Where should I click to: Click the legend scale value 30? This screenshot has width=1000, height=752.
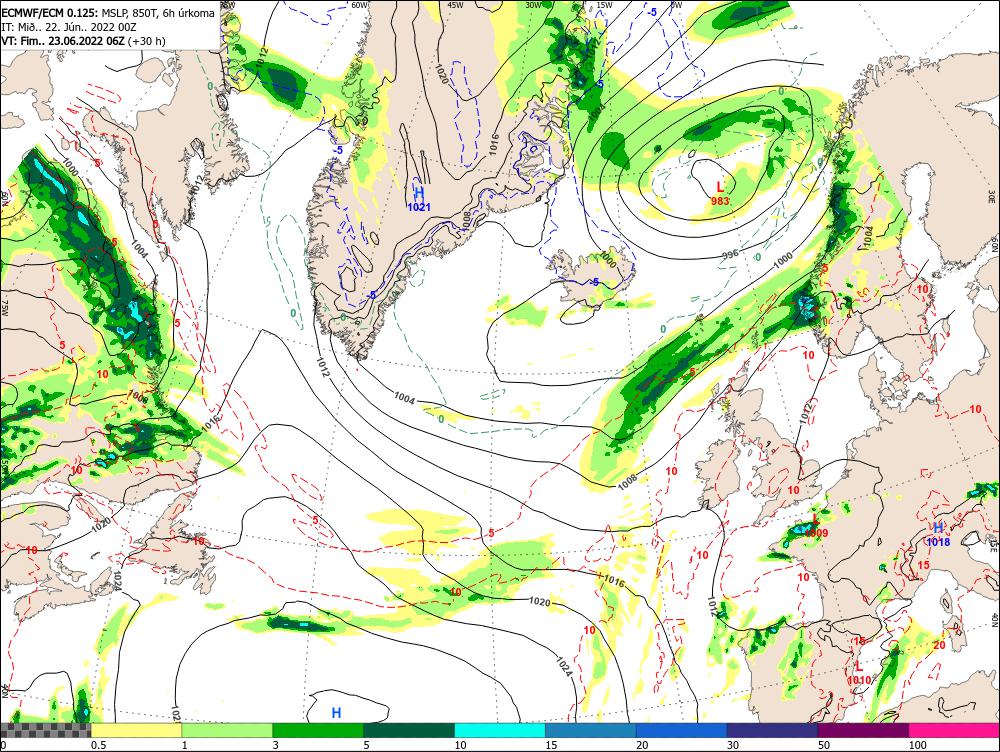pos(733,745)
